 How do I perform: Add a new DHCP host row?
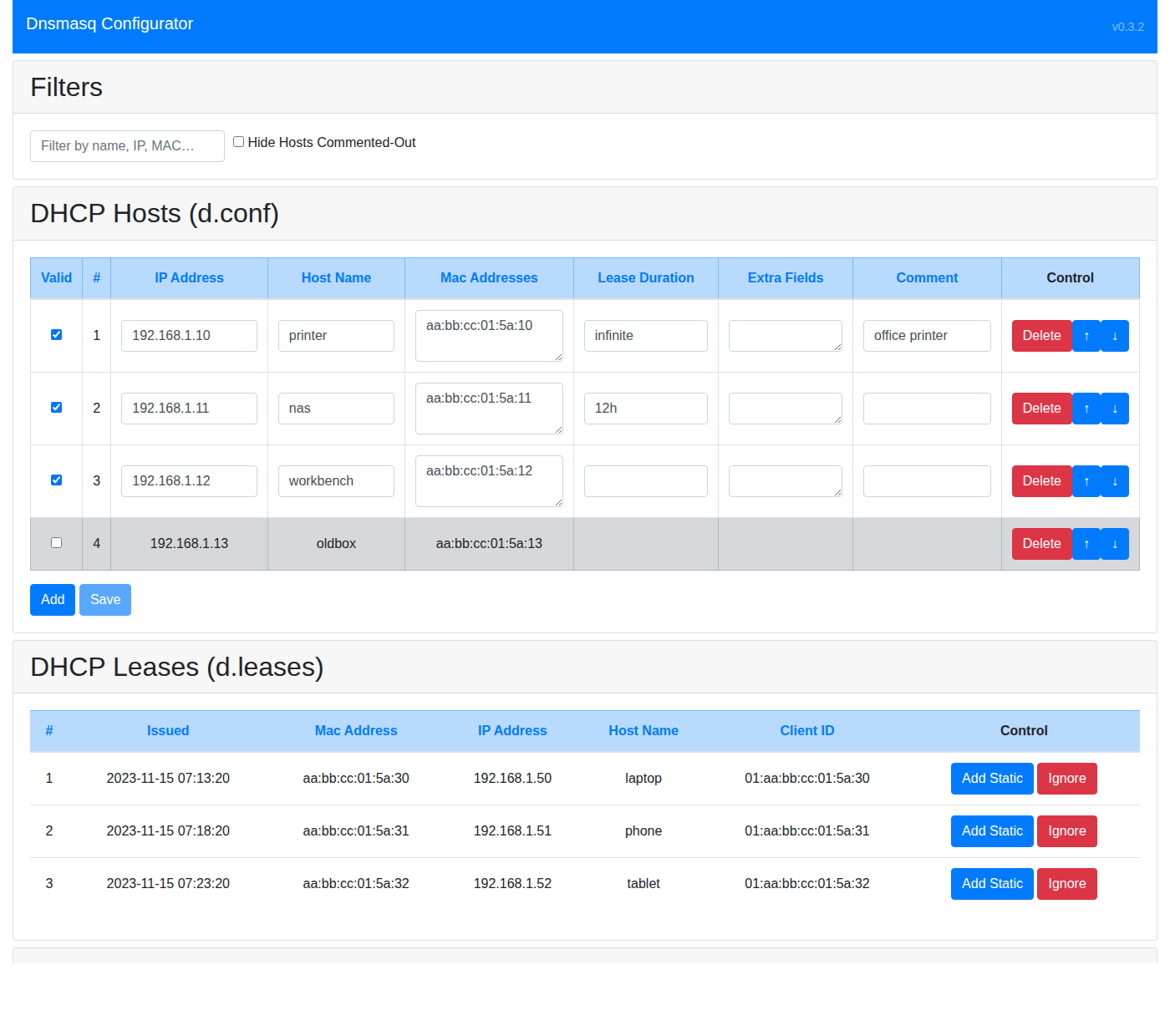tap(53, 600)
